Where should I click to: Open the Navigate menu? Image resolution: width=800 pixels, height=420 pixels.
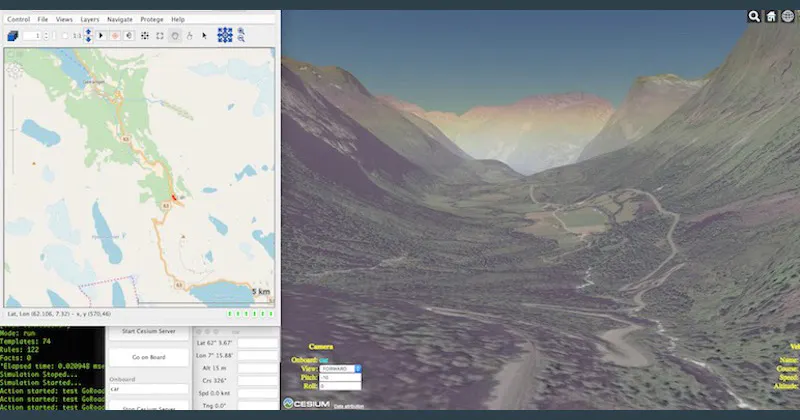coord(120,19)
